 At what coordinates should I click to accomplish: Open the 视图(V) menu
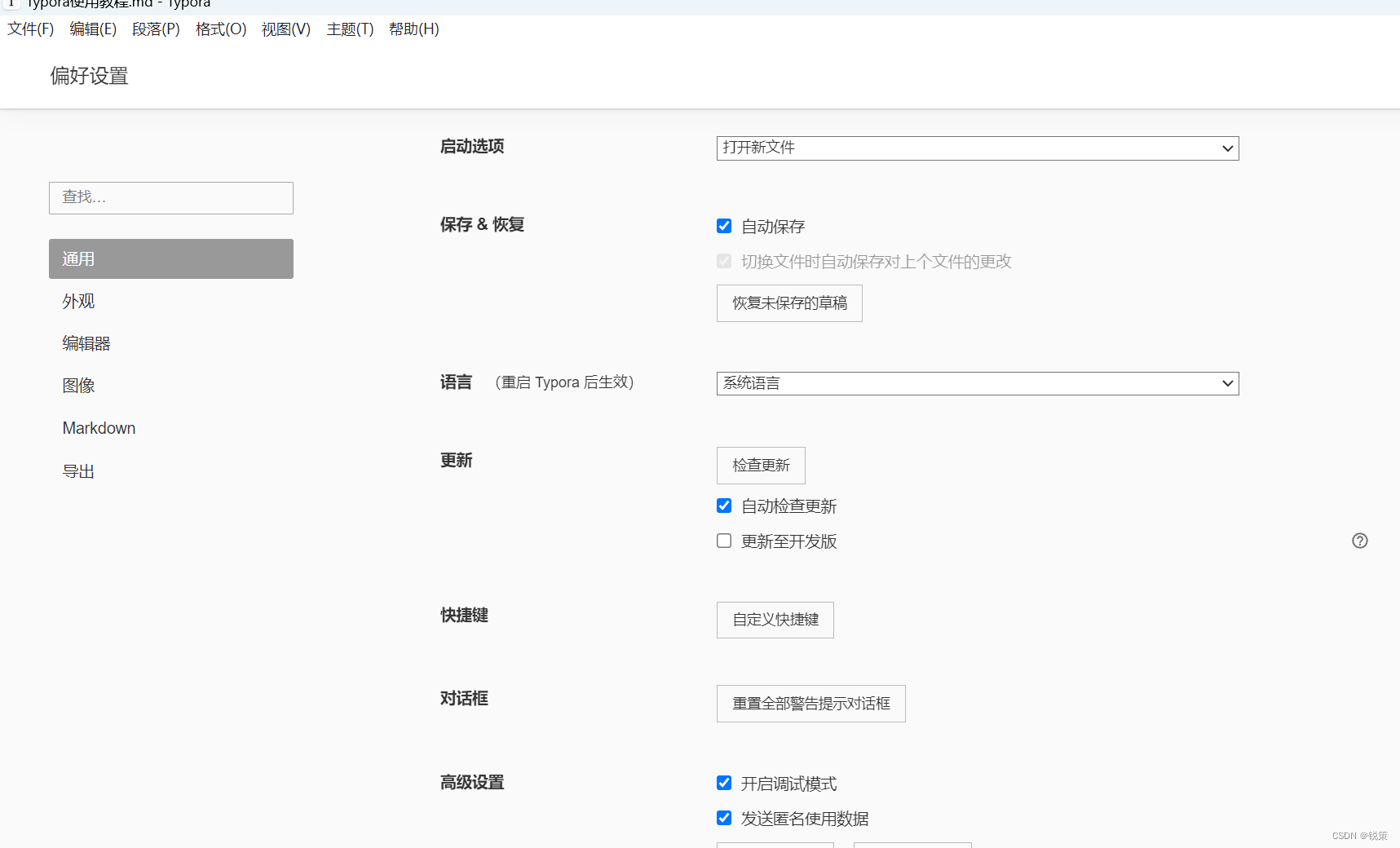pos(286,29)
